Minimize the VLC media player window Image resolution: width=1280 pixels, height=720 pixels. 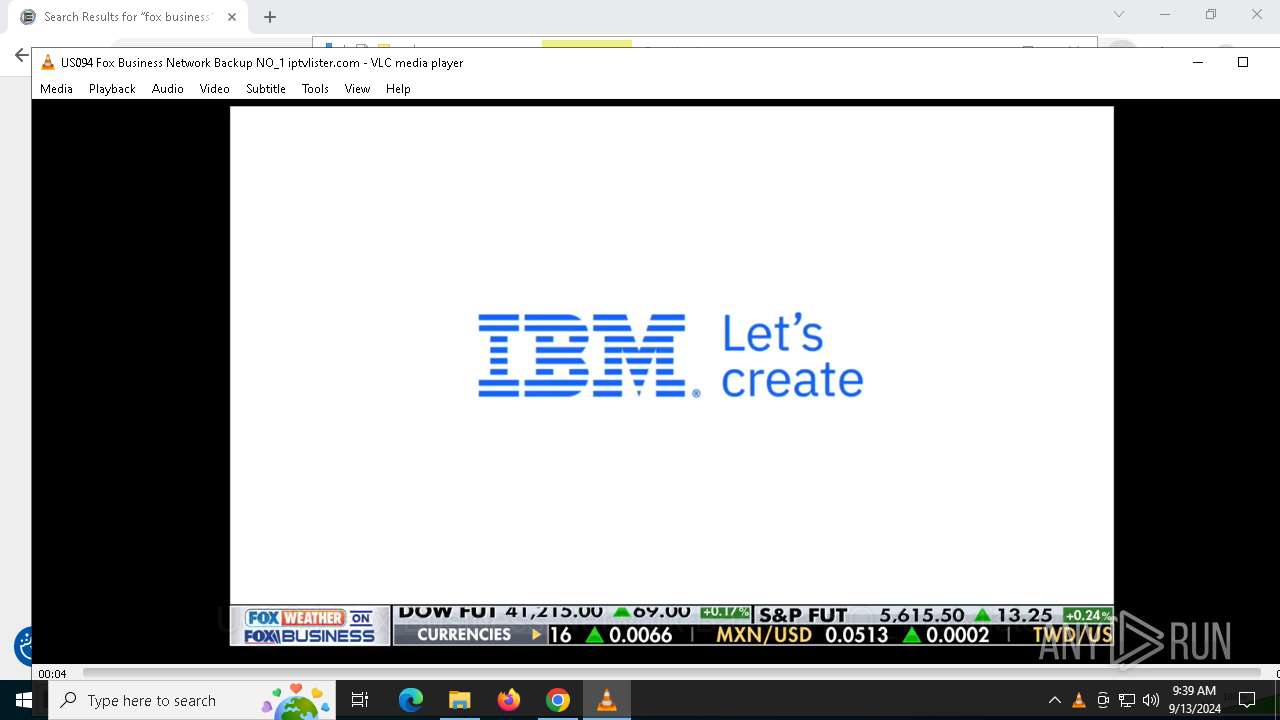click(x=1198, y=62)
